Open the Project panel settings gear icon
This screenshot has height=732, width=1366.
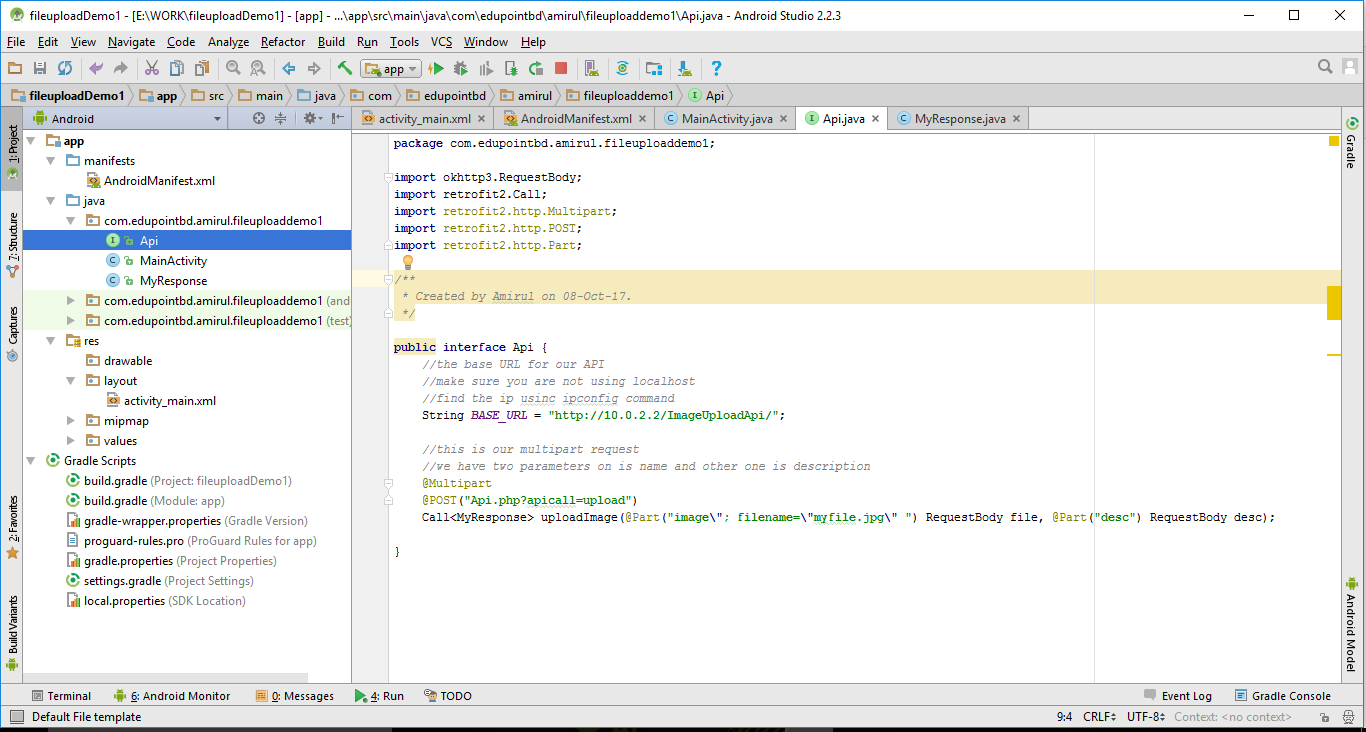(x=310, y=118)
